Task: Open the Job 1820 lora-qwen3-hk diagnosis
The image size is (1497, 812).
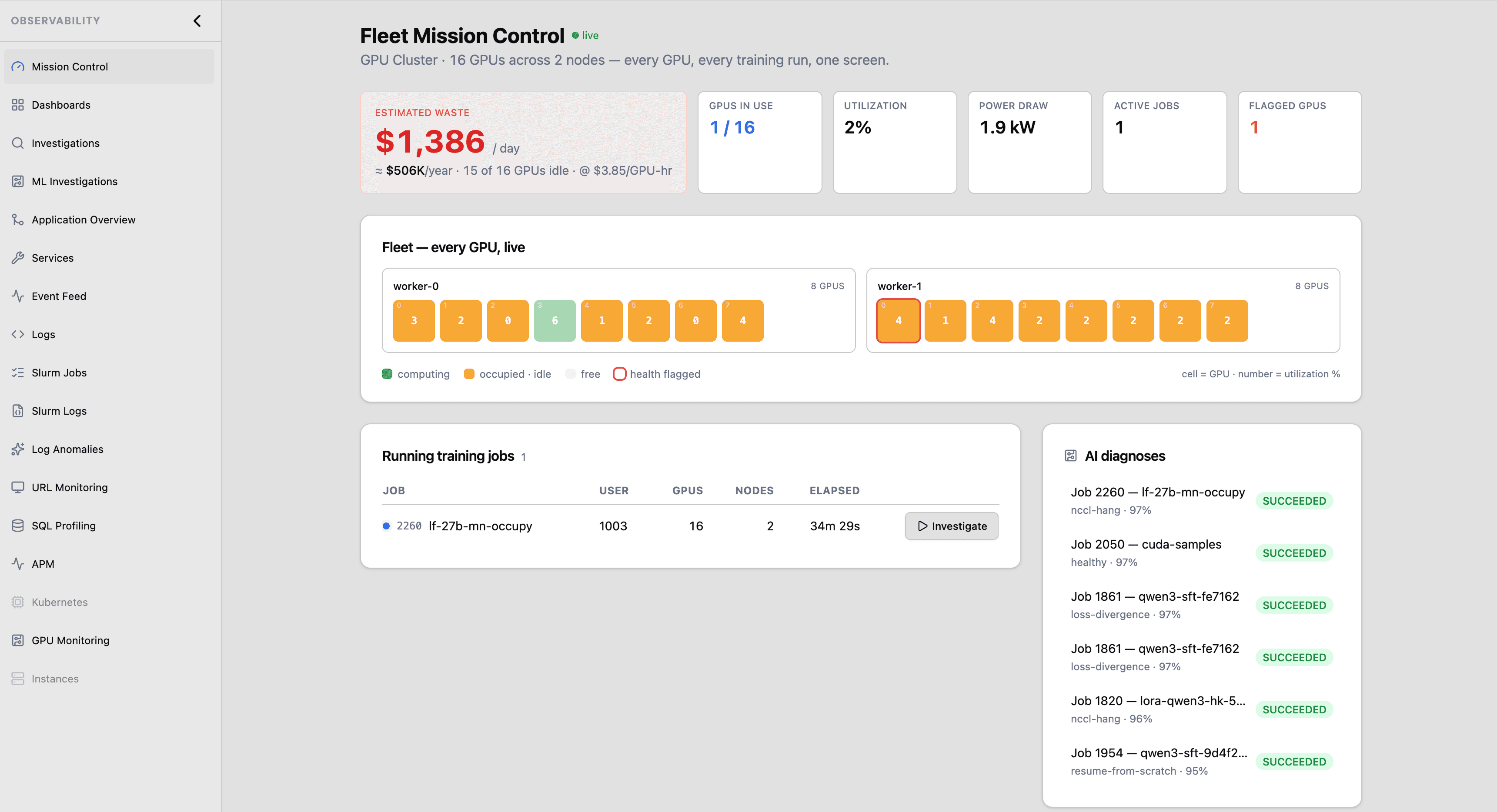Action: point(1202,709)
